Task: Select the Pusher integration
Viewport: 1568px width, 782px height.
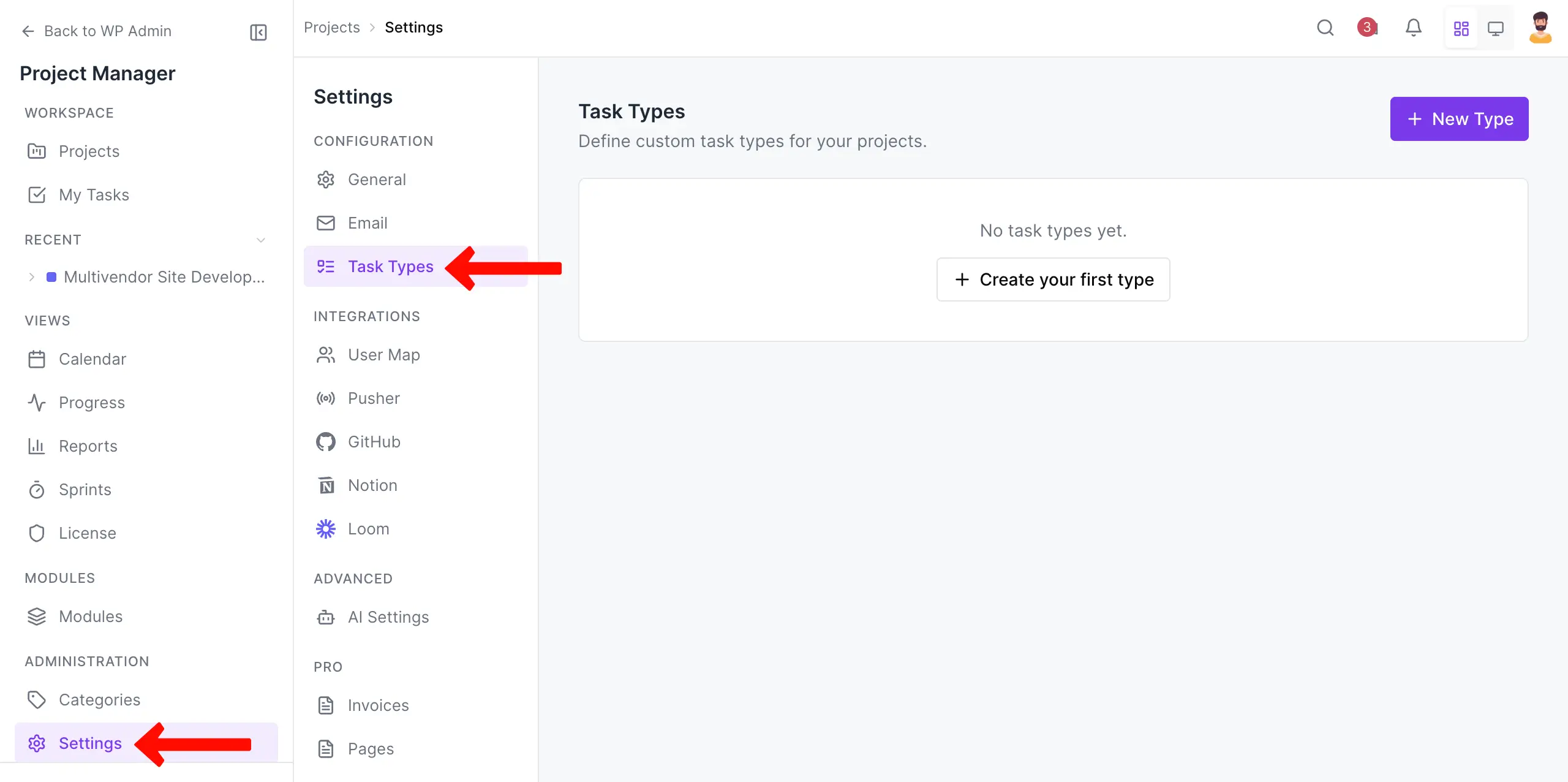Action: 374,398
